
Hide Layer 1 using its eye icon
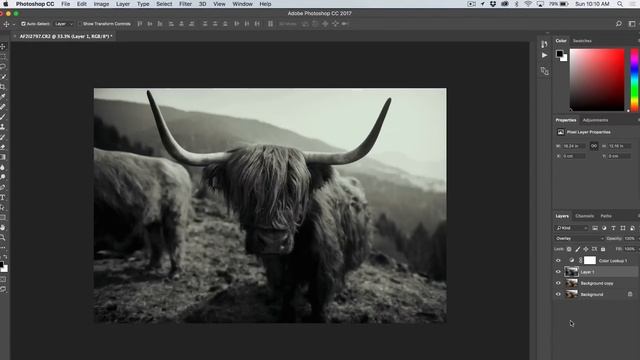pos(558,272)
